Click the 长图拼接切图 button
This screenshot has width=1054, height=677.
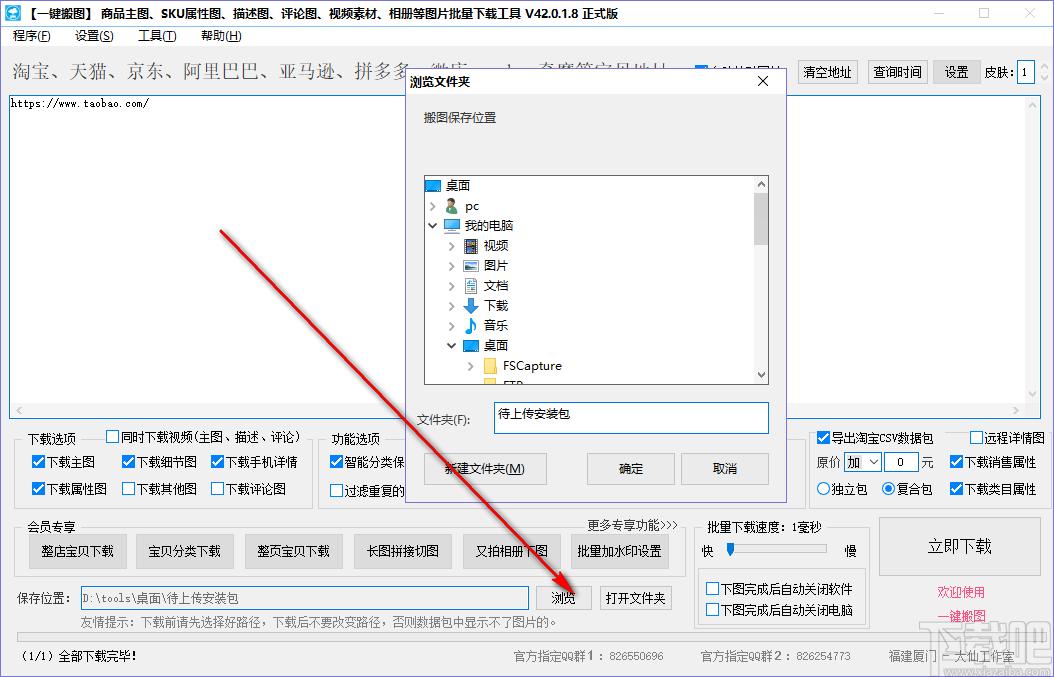403,551
